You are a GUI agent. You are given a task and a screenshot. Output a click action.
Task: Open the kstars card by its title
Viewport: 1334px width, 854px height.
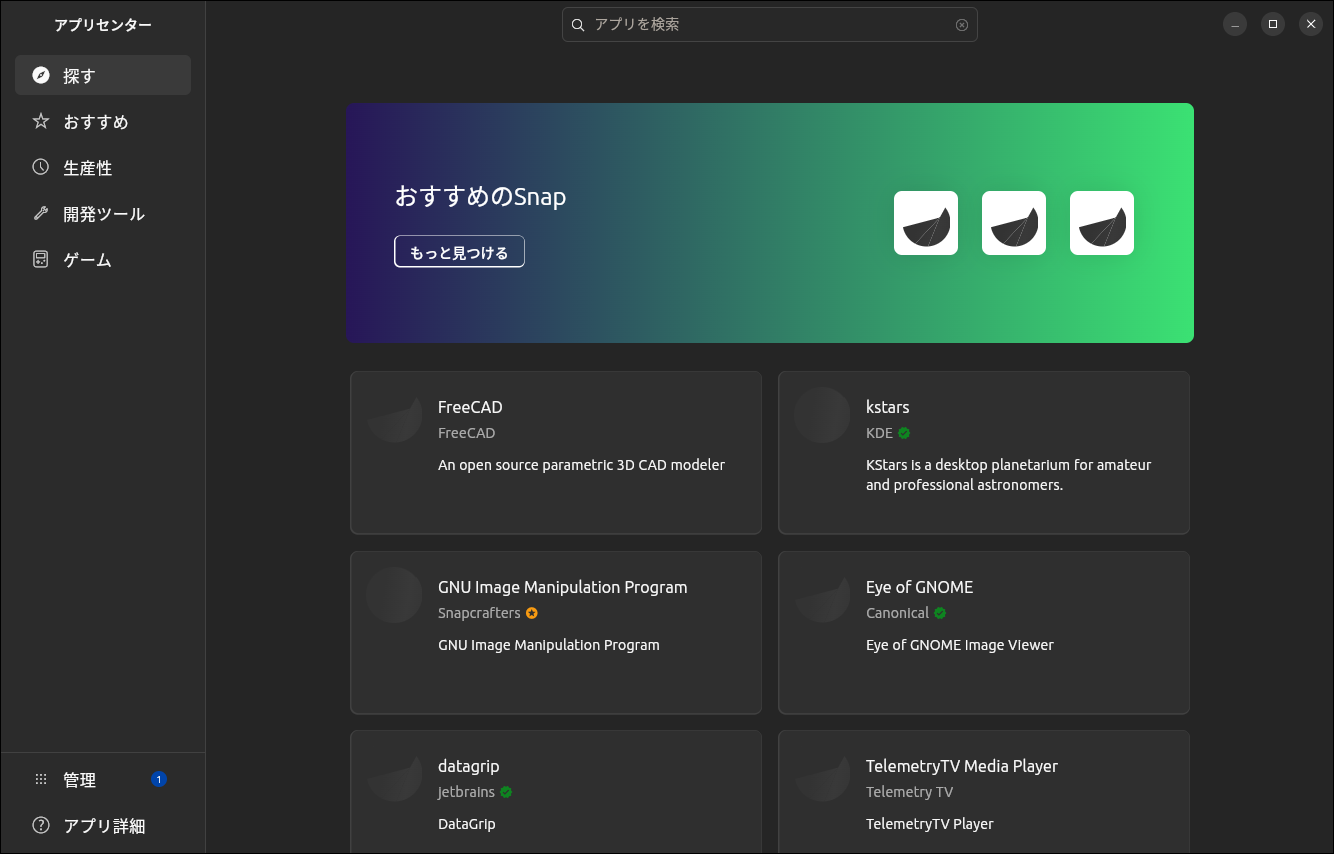tap(888, 407)
